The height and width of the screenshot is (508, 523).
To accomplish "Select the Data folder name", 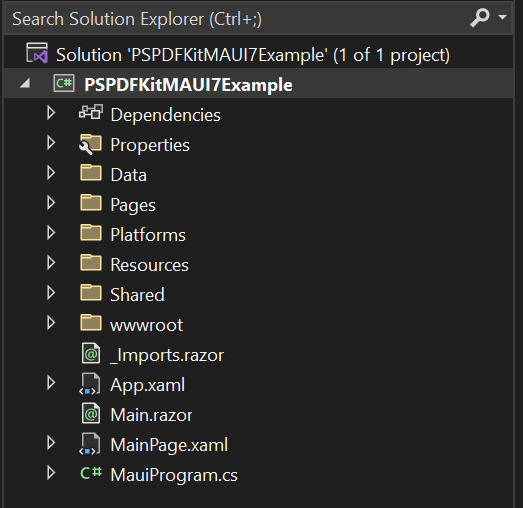I will pos(128,175).
